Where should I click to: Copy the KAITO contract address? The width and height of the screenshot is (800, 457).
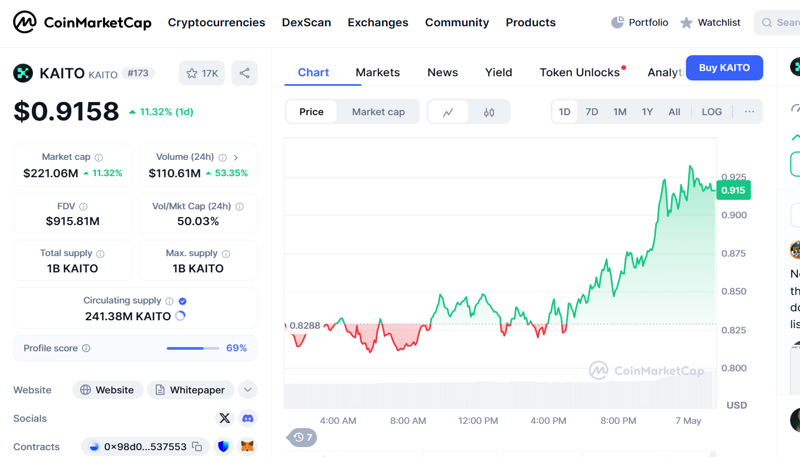(197, 447)
